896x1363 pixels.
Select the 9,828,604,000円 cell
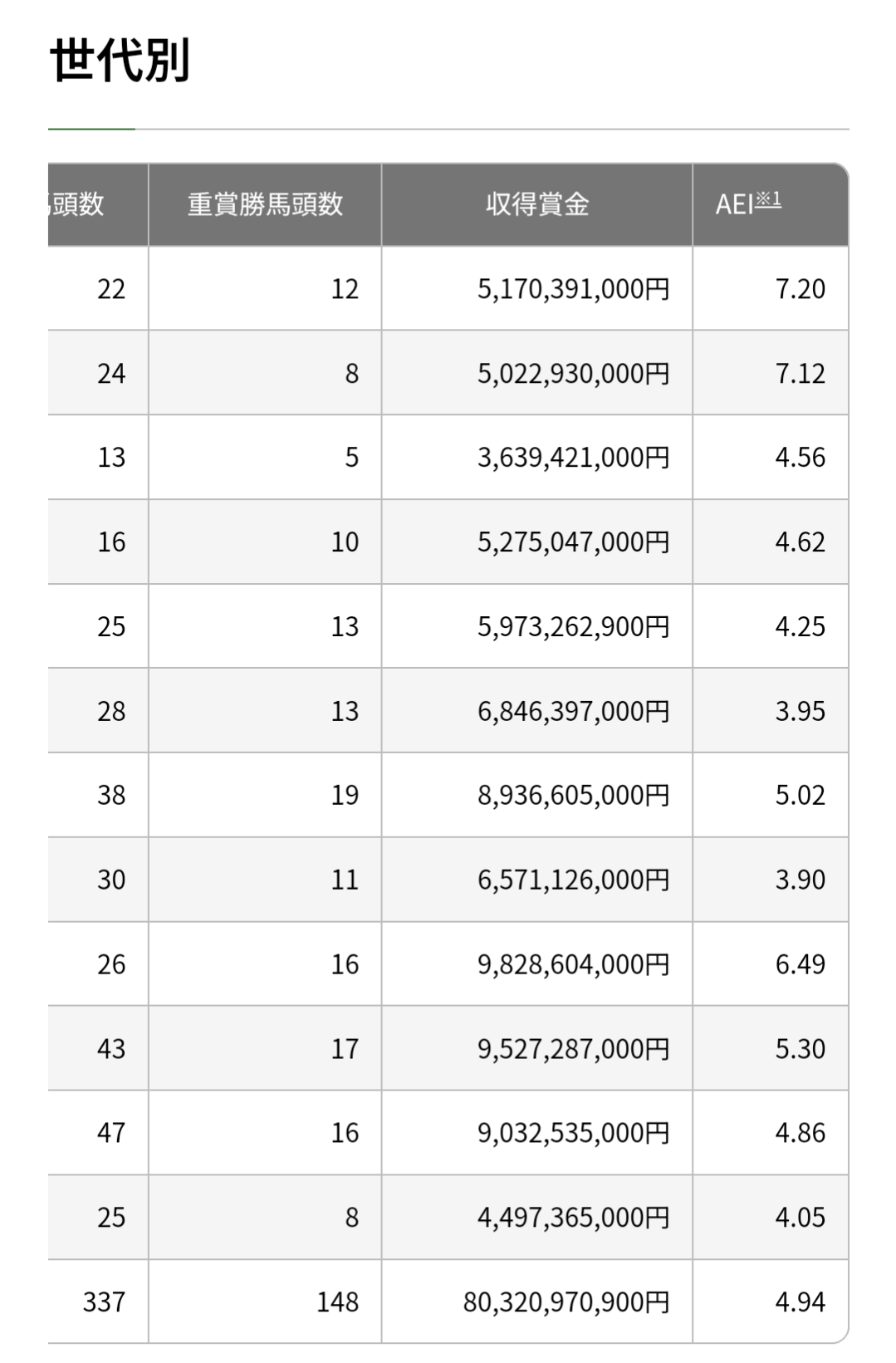tap(536, 963)
